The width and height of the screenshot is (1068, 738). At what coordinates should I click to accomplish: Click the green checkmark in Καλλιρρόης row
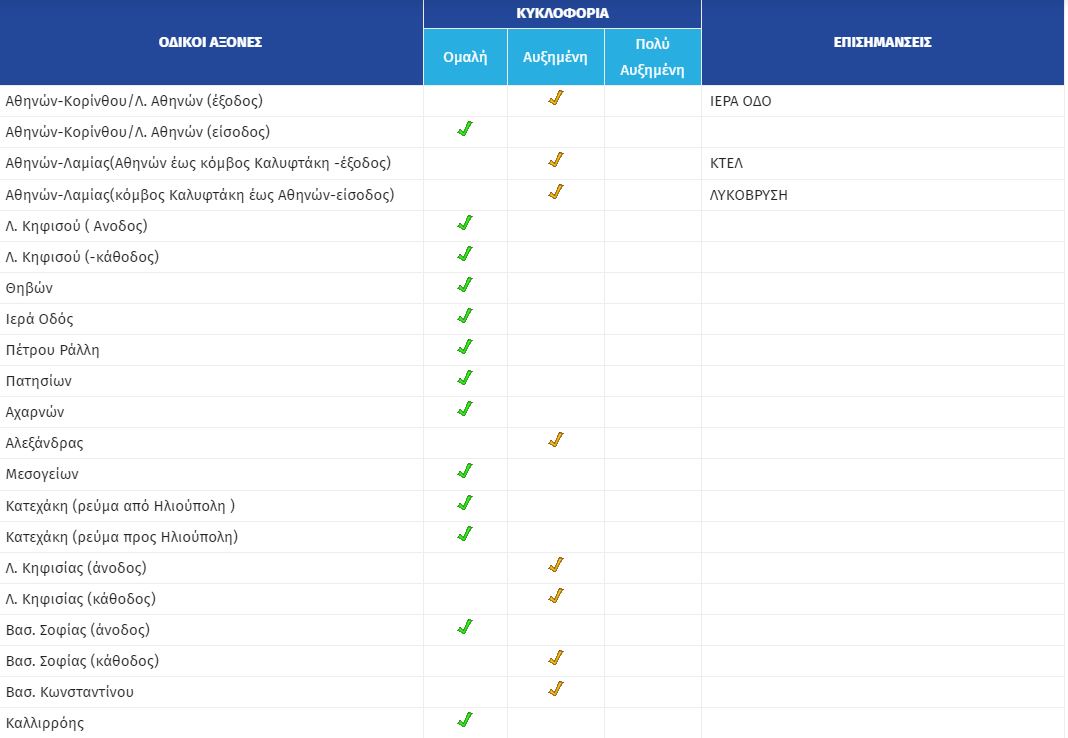(x=464, y=720)
